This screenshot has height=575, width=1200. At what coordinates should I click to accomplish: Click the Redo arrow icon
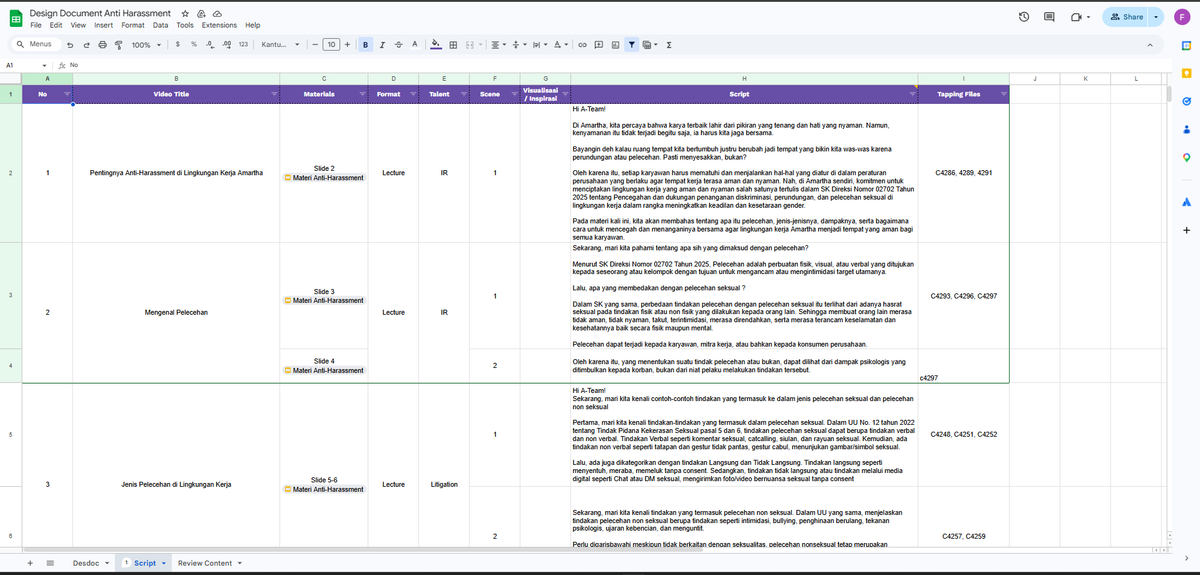coord(87,44)
